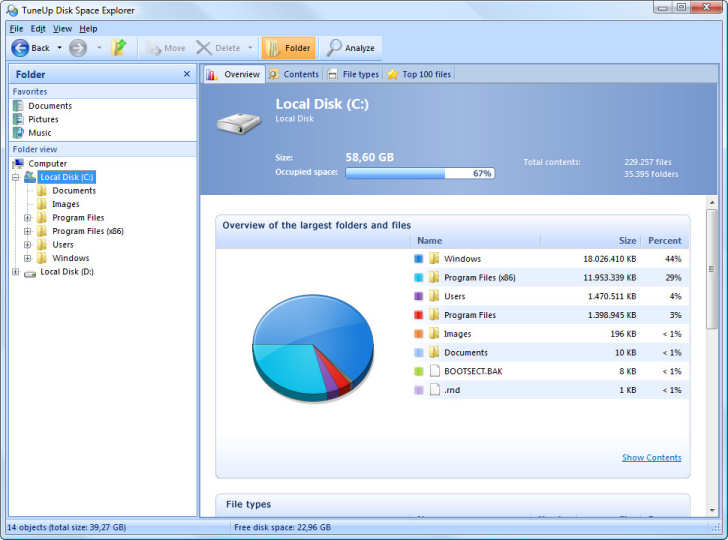Select Documents folder under Local Disk (C:)
This screenshot has width=728, height=540.
(74, 190)
